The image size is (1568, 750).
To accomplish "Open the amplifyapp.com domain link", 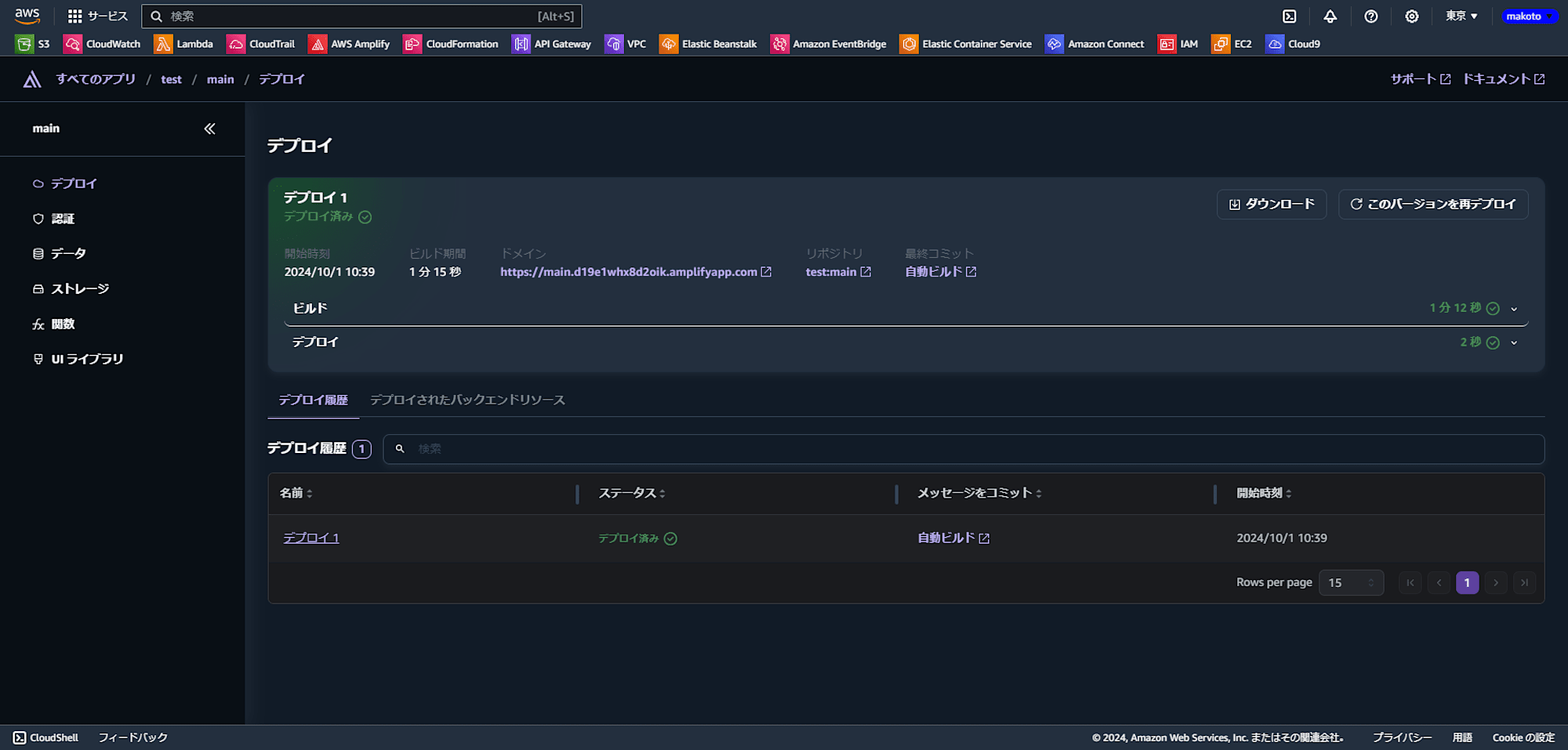I will (x=636, y=272).
